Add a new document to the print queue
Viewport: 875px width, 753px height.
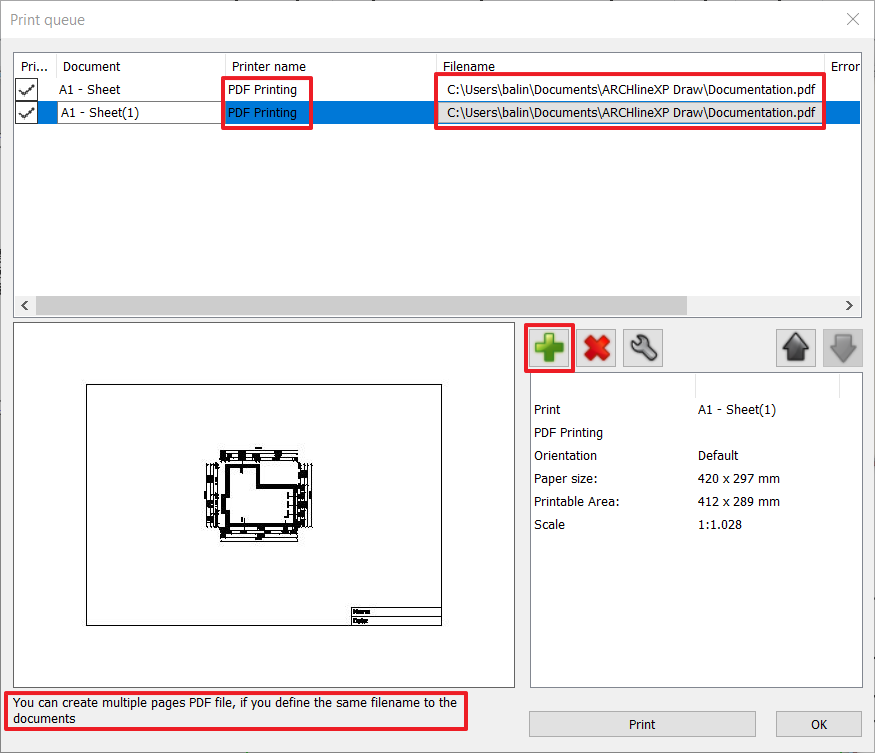pos(549,347)
